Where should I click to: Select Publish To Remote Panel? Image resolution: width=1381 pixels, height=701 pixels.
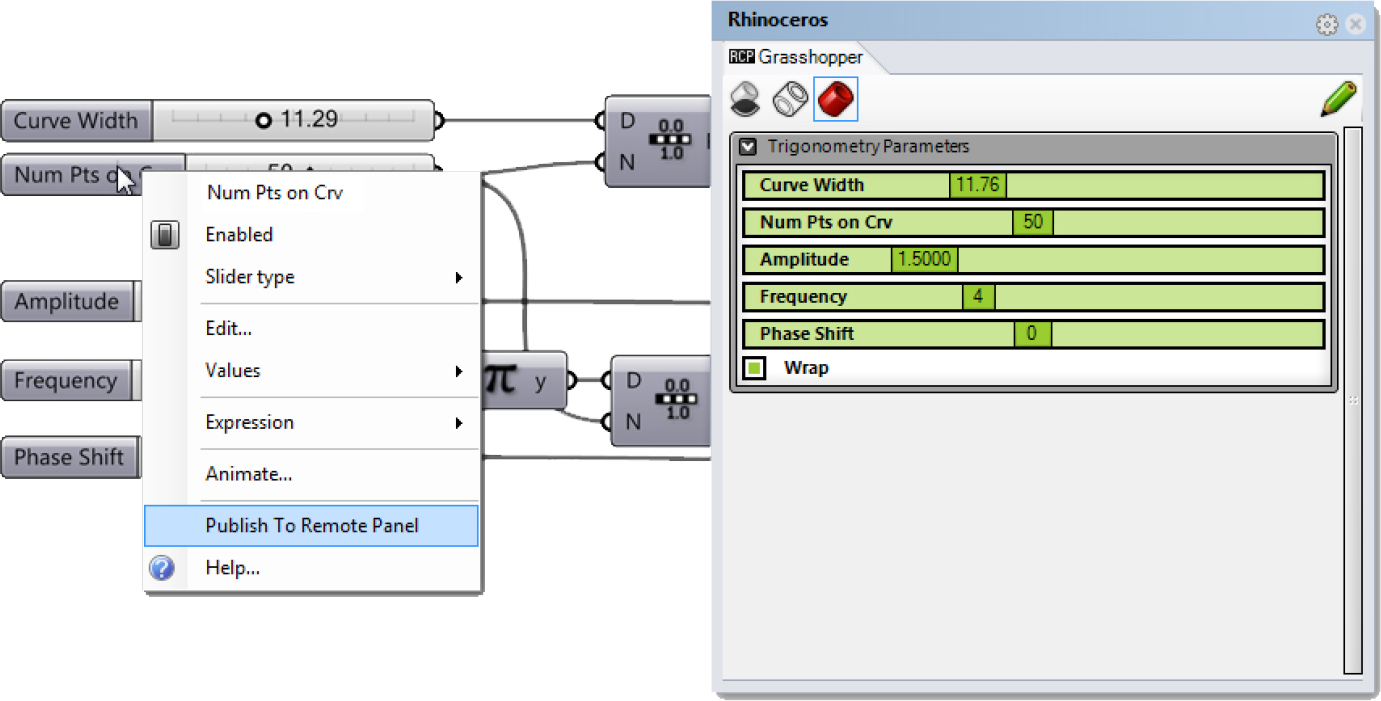point(311,526)
